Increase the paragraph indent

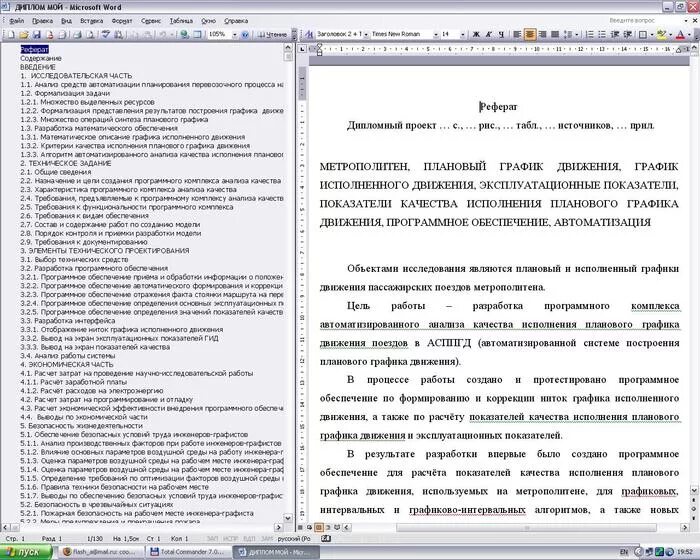627,34
